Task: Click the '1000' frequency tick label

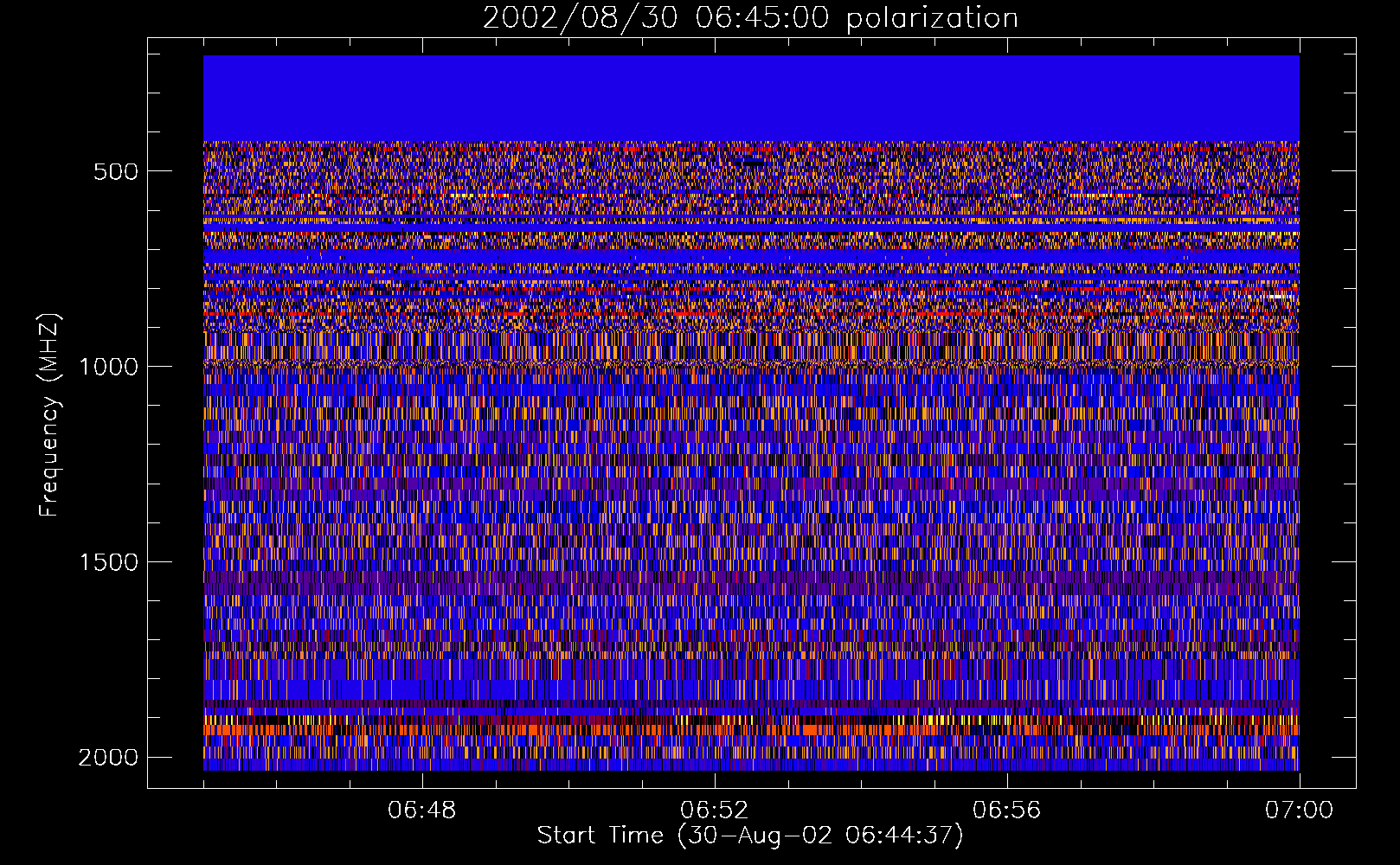Action: [x=108, y=367]
